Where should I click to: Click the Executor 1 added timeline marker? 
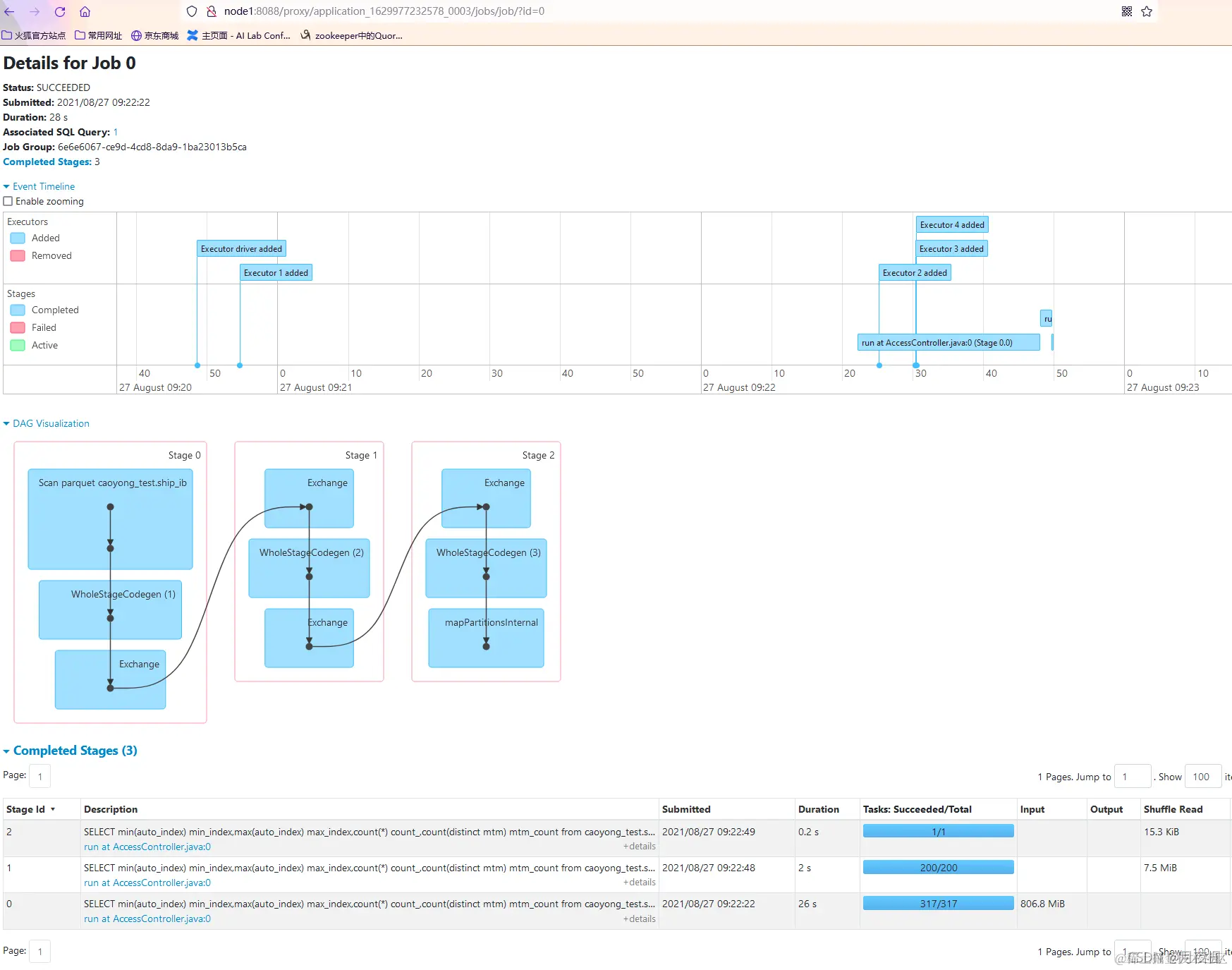tap(276, 272)
